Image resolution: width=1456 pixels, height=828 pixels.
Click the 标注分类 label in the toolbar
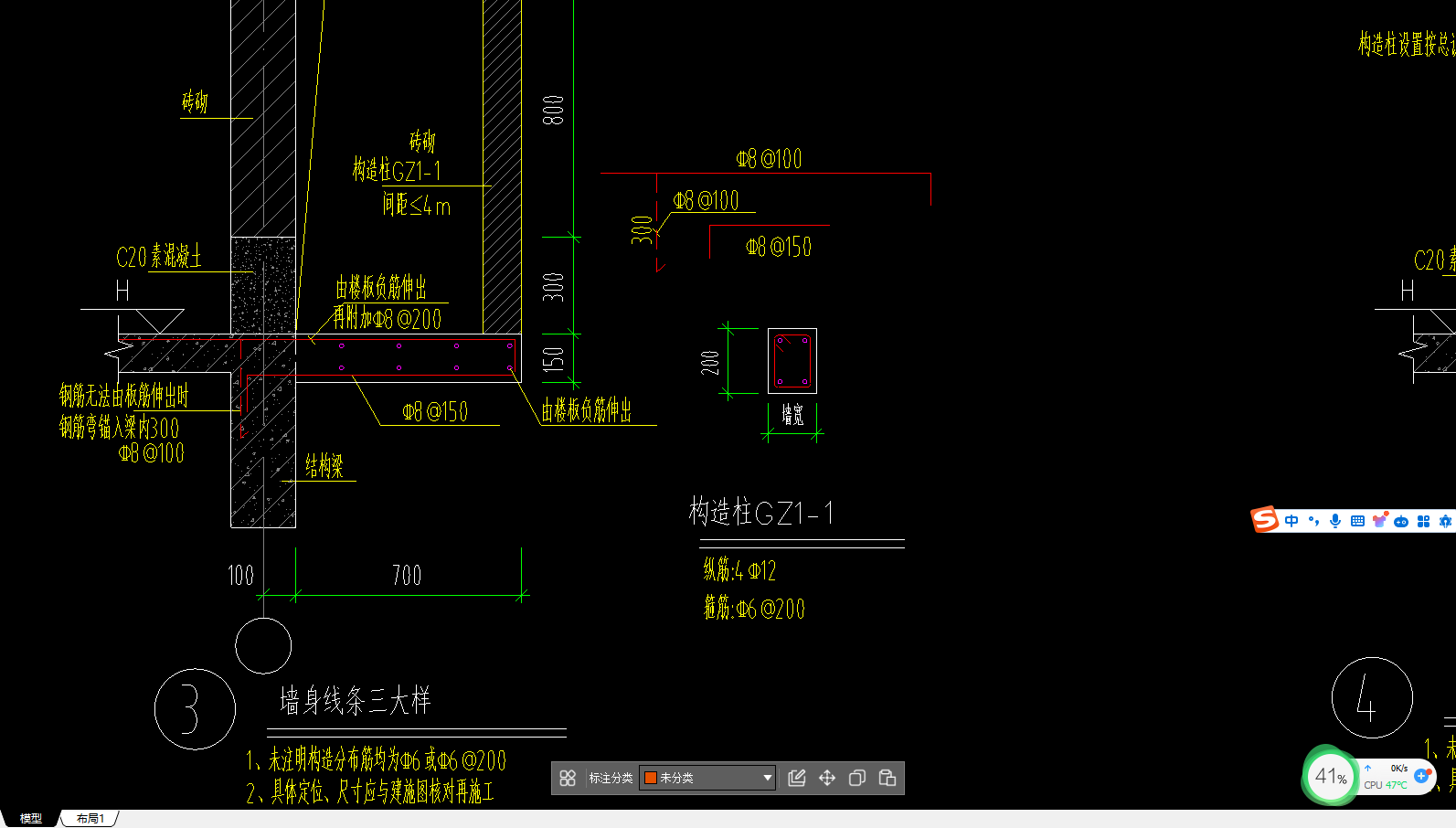611,778
